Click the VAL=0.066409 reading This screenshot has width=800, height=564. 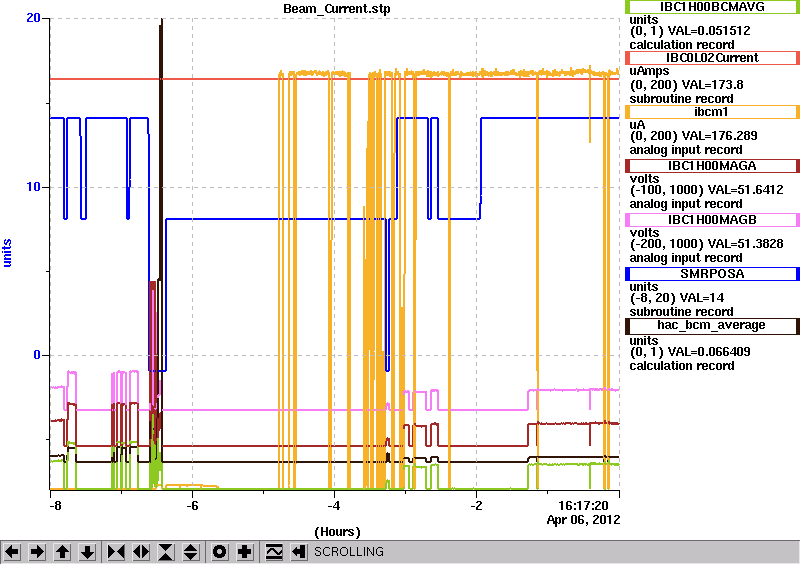[x=709, y=352]
